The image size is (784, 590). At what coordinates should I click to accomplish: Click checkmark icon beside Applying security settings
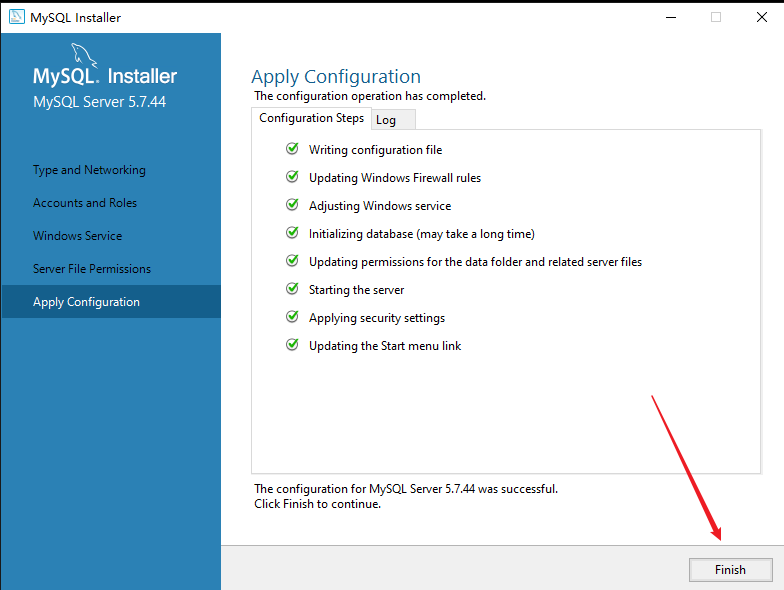pyautogui.click(x=292, y=316)
